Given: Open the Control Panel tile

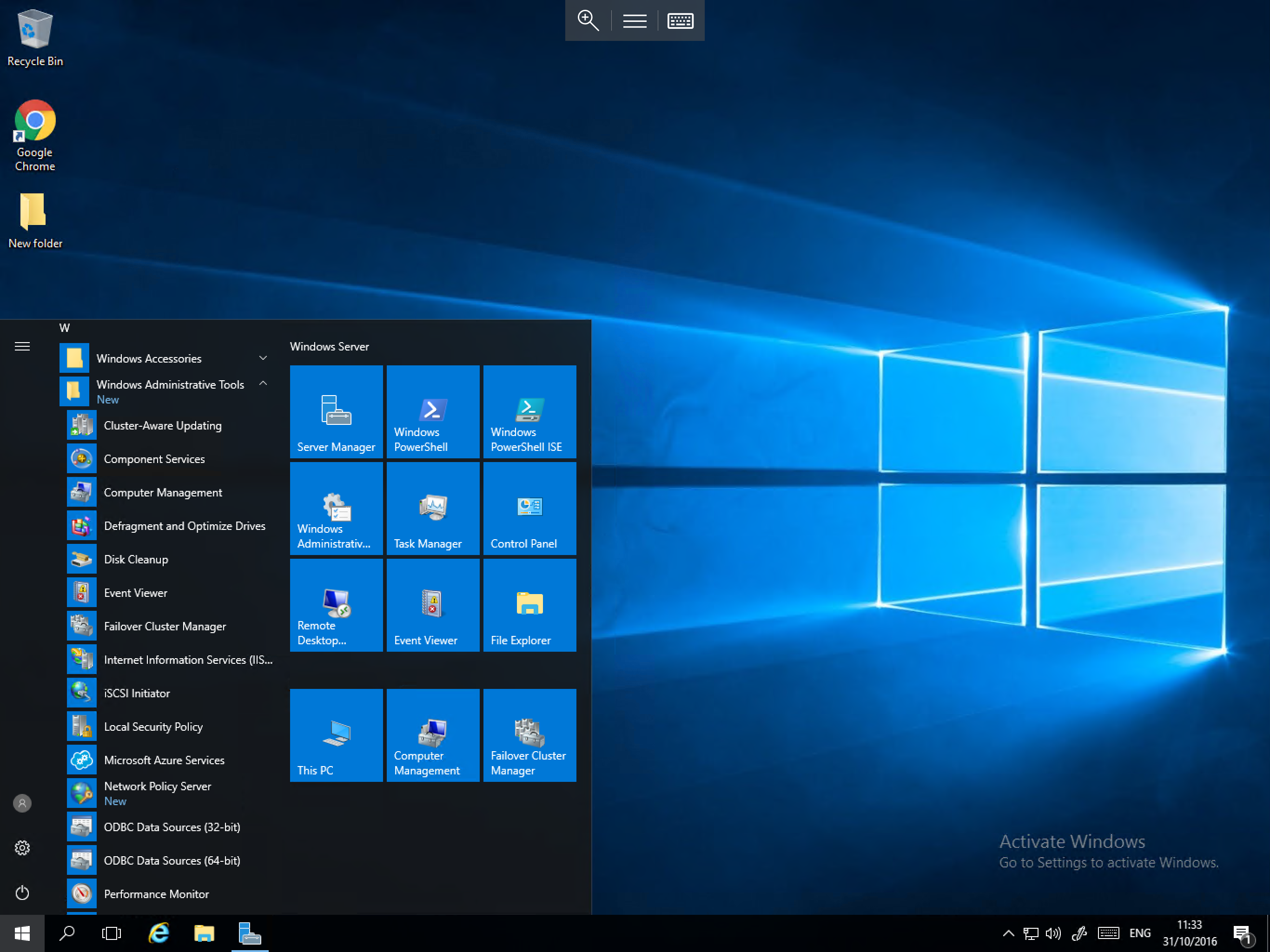Looking at the screenshot, I should pos(529,508).
